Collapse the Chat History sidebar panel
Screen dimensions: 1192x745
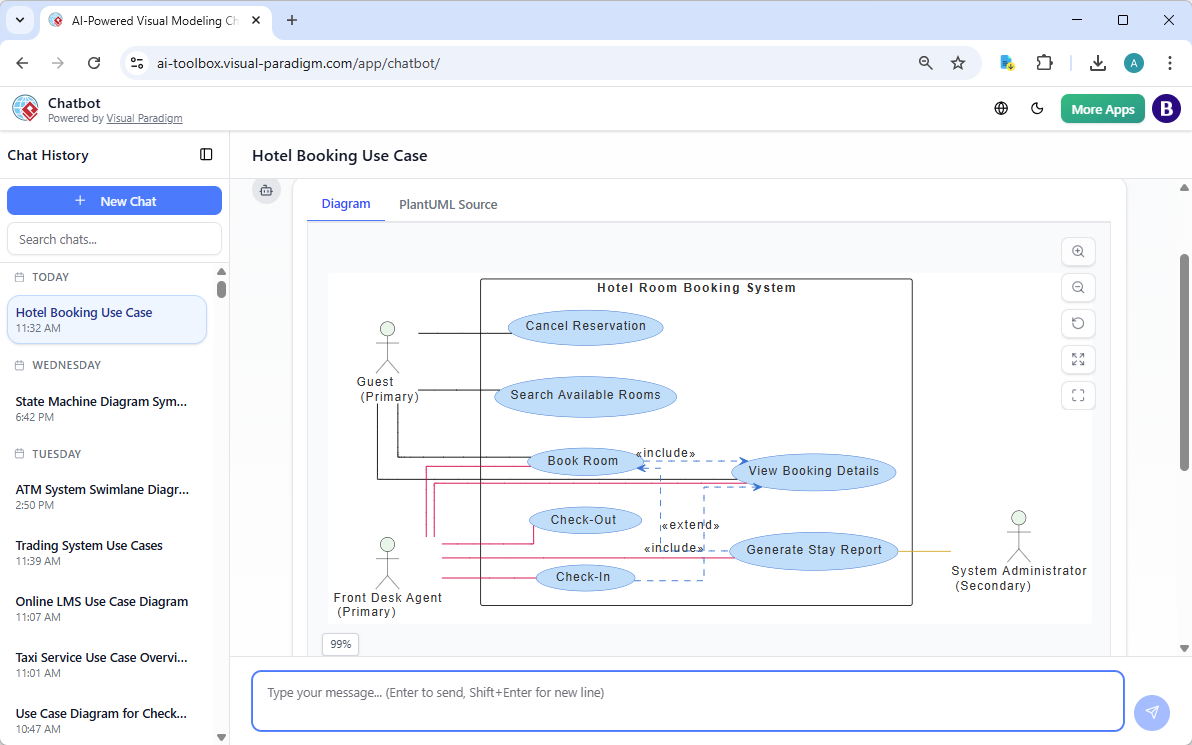coord(206,154)
